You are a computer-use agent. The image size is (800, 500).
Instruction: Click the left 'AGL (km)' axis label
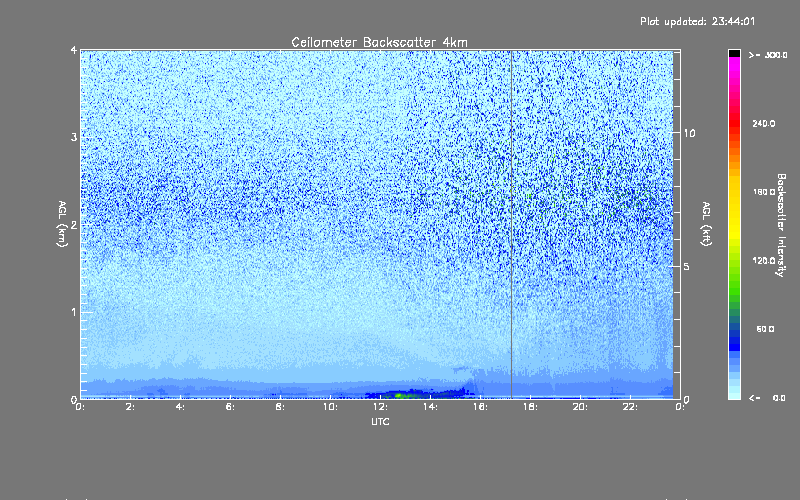point(62,224)
